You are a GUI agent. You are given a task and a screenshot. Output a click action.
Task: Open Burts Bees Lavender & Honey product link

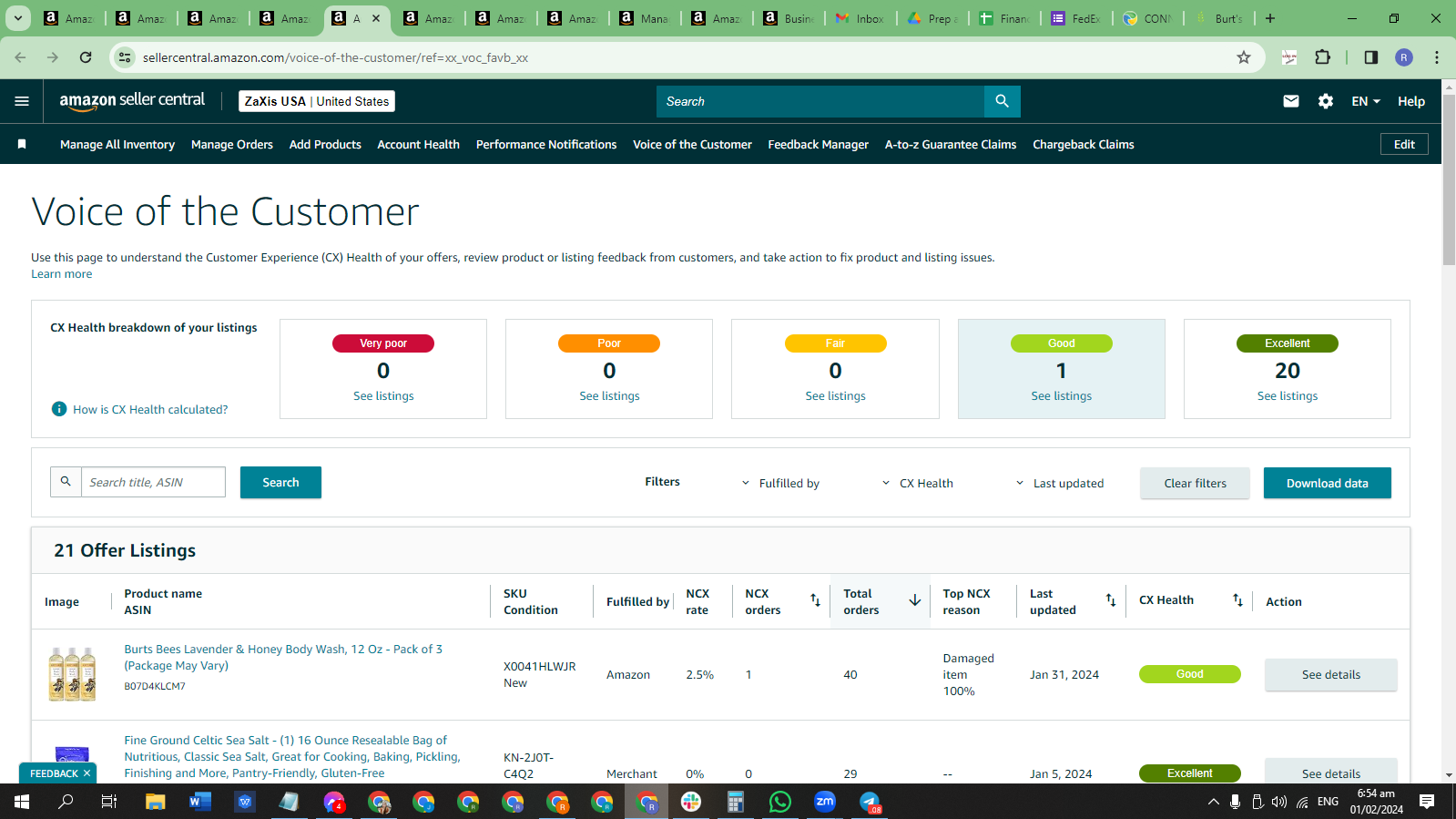pyautogui.click(x=283, y=657)
